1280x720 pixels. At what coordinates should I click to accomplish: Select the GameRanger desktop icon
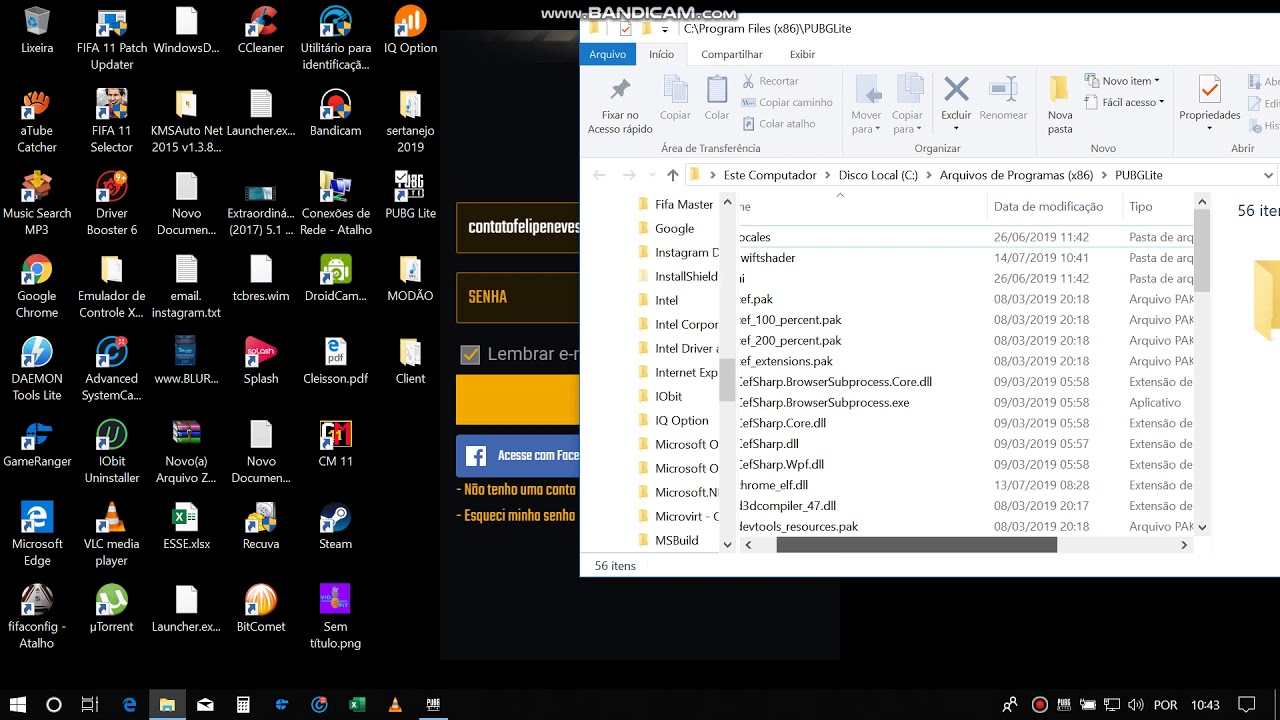(37, 443)
